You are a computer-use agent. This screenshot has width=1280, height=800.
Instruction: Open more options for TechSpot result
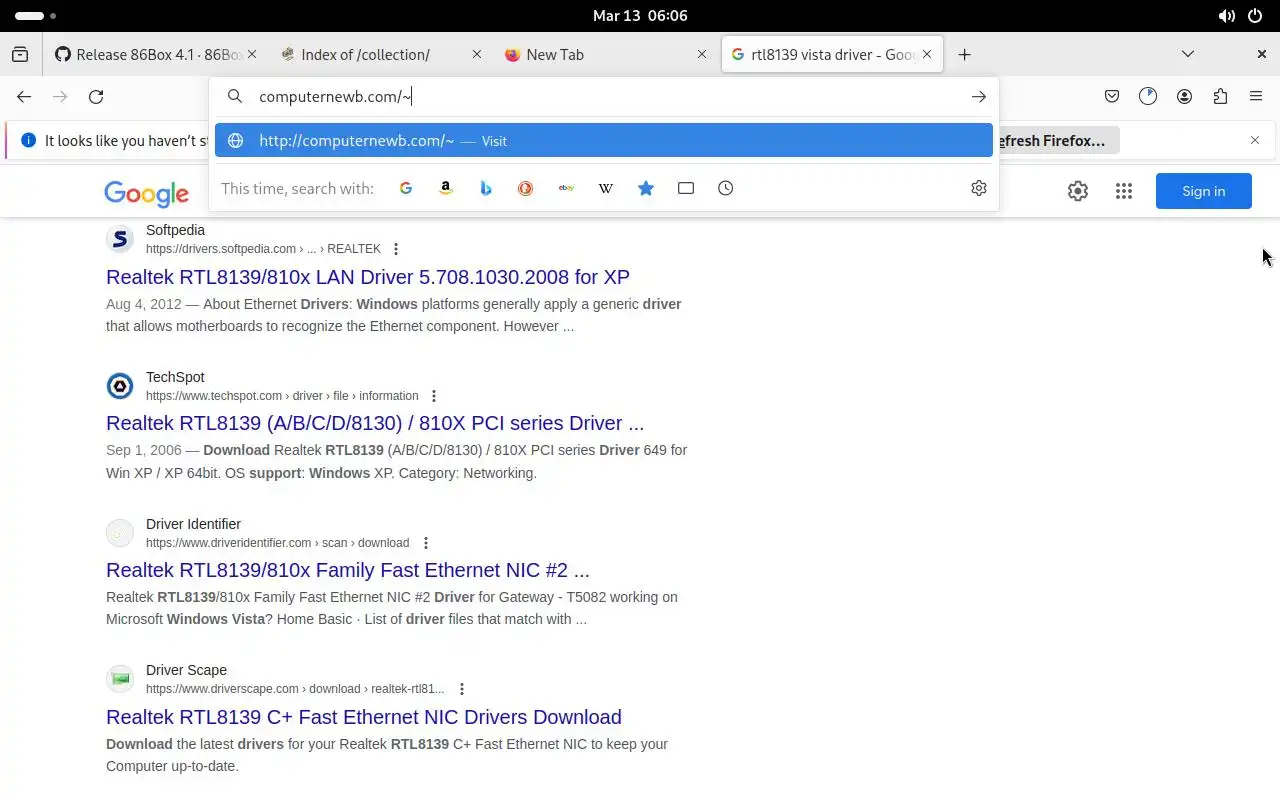pos(434,396)
